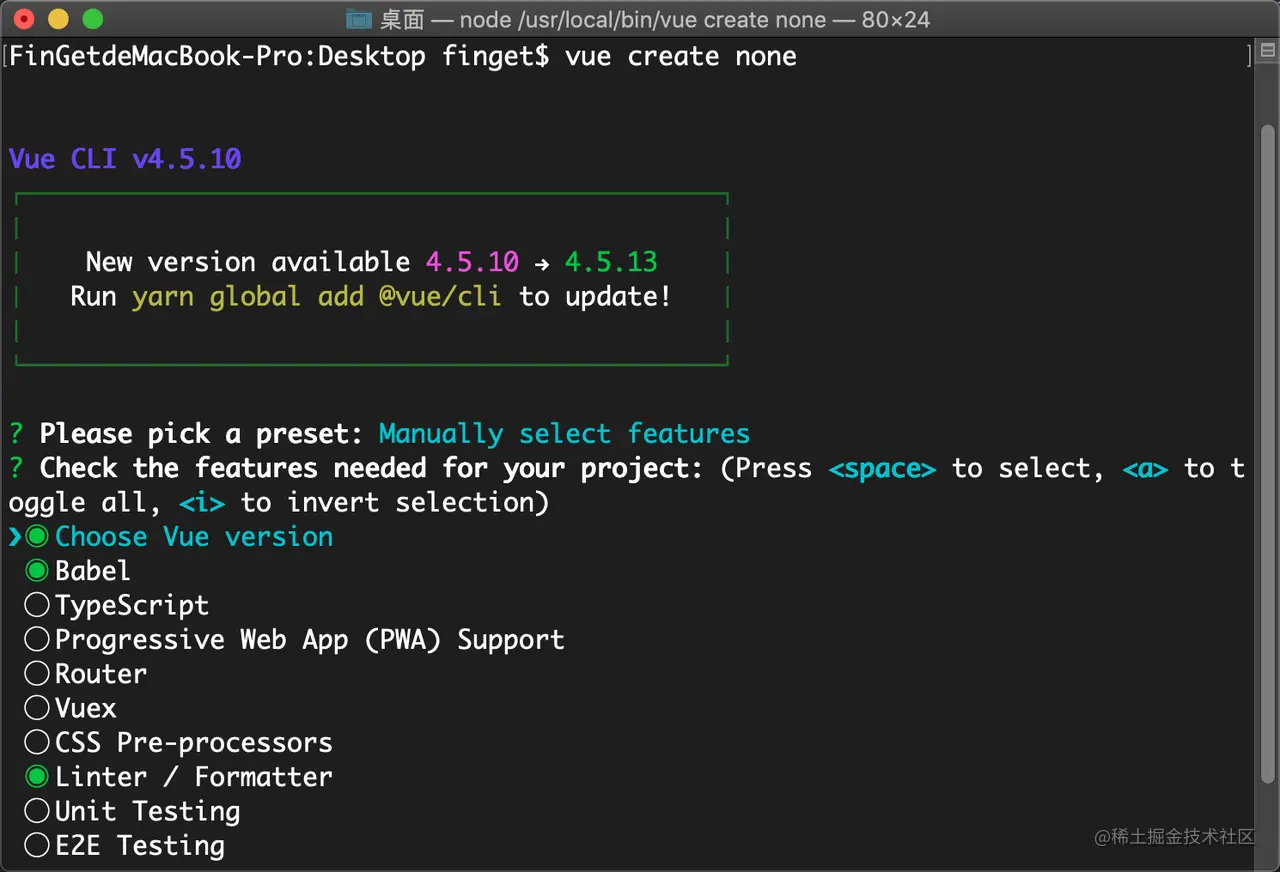The height and width of the screenshot is (872, 1280).
Task: Check the E2E Testing option
Action: tap(37, 846)
